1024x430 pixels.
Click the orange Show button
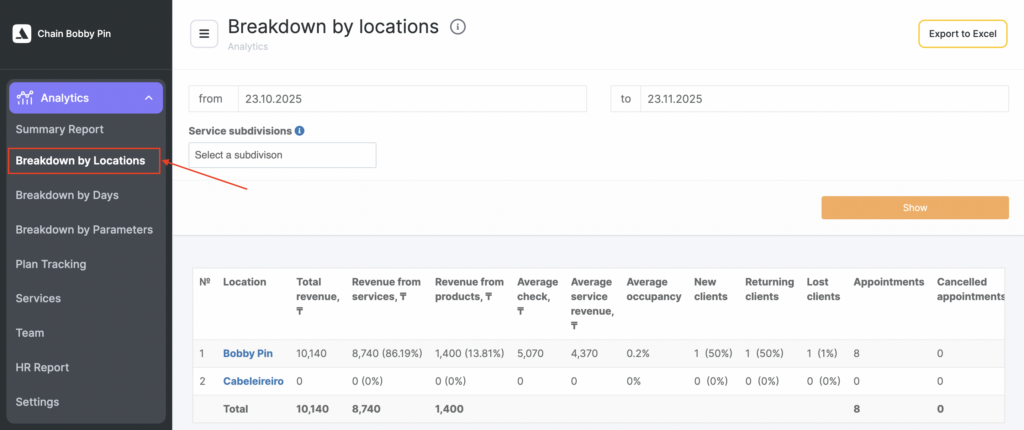click(914, 208)
